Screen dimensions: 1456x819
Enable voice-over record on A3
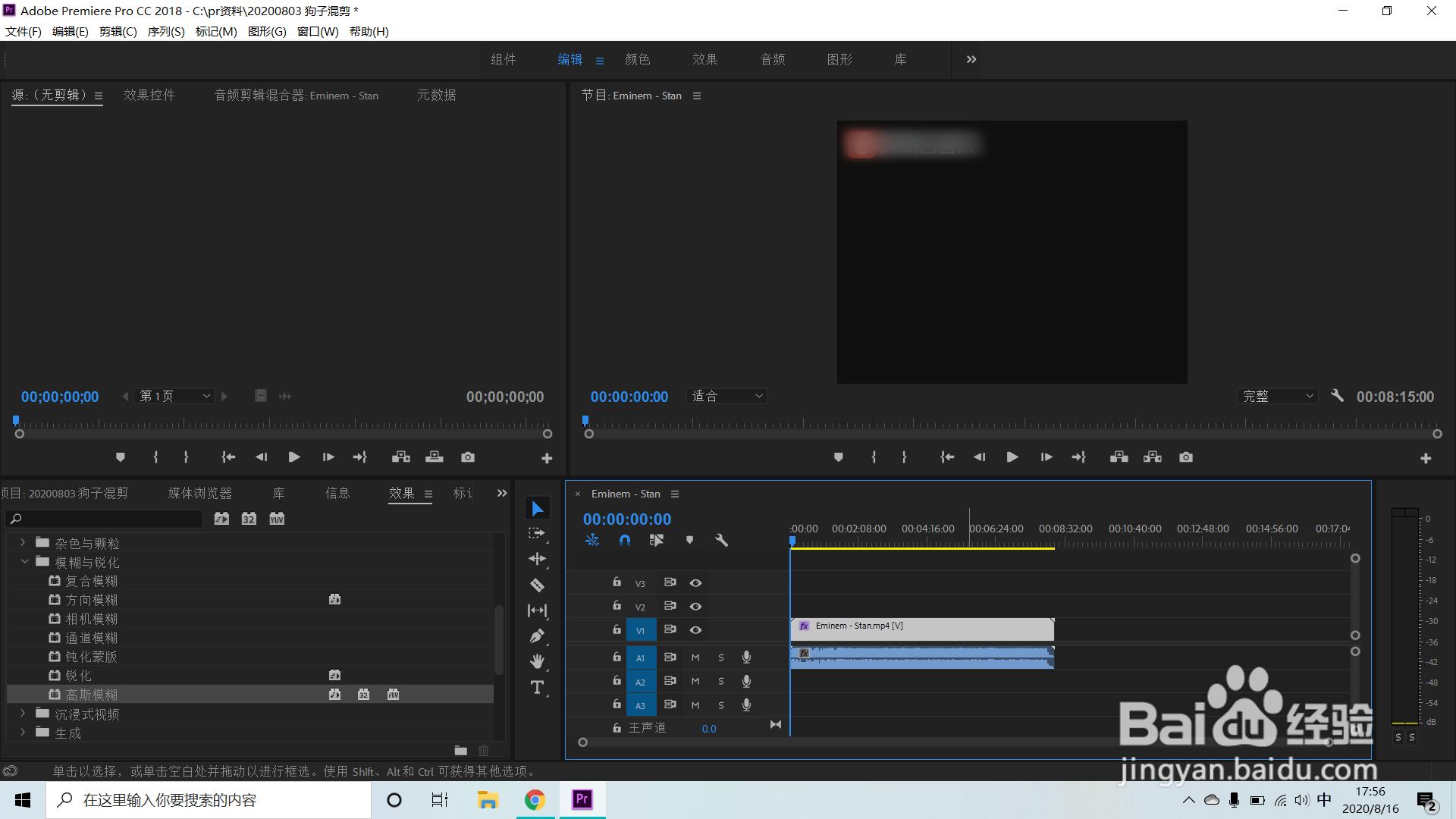coord(746,705)
